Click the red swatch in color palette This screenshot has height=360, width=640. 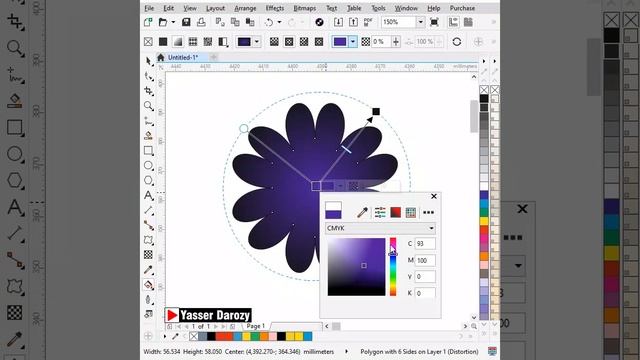[484, 230]
